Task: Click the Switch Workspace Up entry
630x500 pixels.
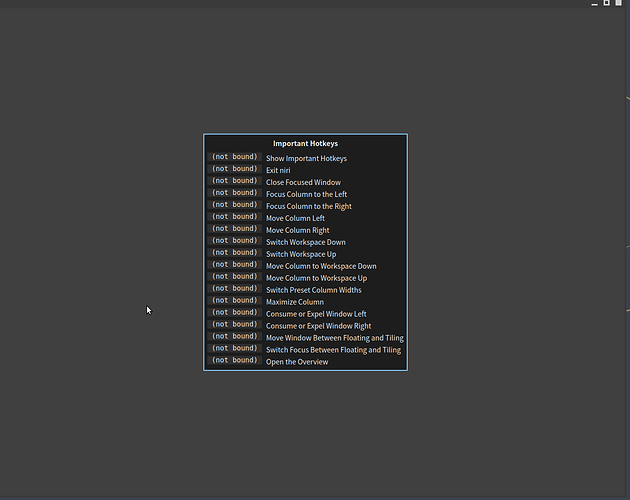Action: click(x=301, y=254)
